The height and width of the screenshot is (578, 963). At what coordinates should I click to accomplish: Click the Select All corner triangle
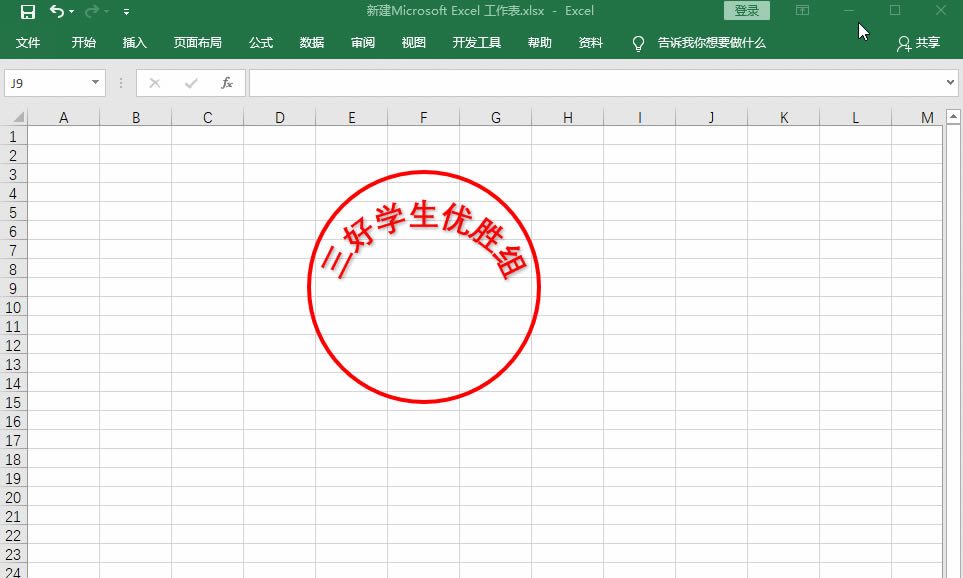coord(14,118)
